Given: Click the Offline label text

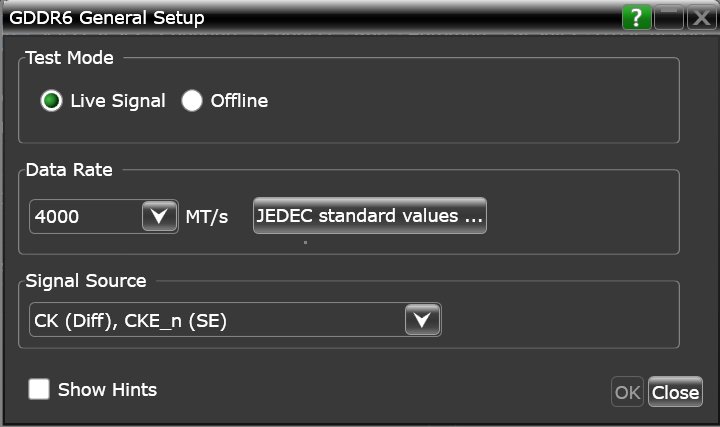Looking at the screenshot, I should click(x=239, y=101).
